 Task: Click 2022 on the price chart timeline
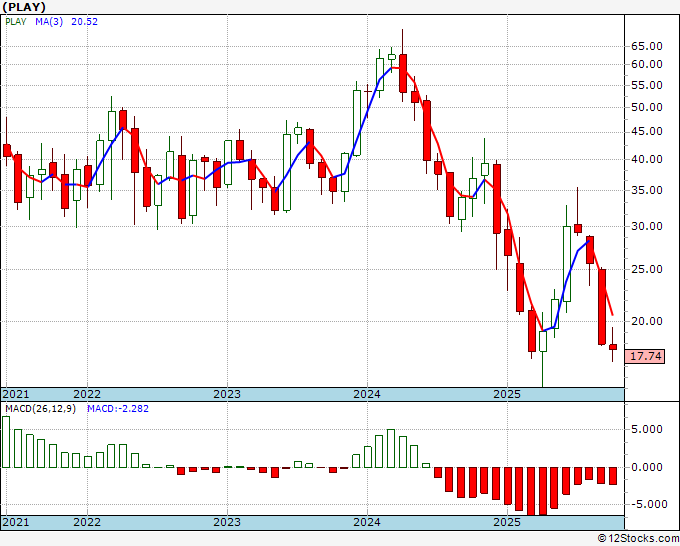point(87,394)
